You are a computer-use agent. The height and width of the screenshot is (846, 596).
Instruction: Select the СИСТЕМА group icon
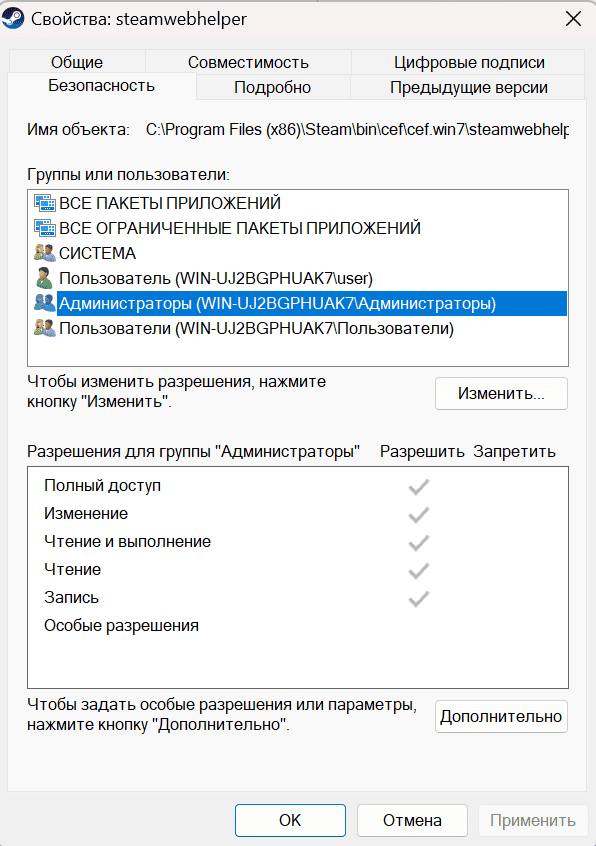(45, 253)
